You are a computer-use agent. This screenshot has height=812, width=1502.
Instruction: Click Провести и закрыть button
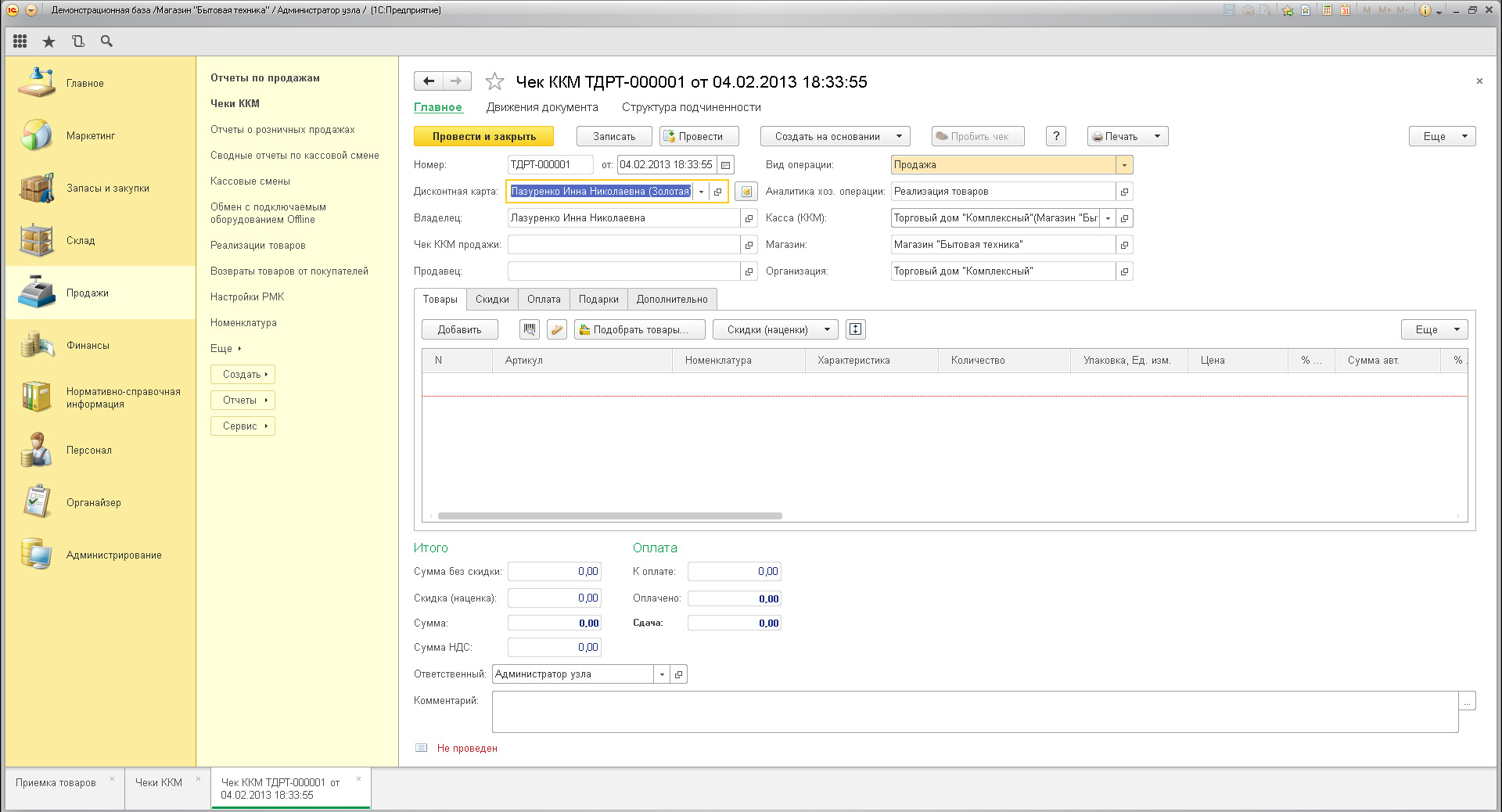483,136
